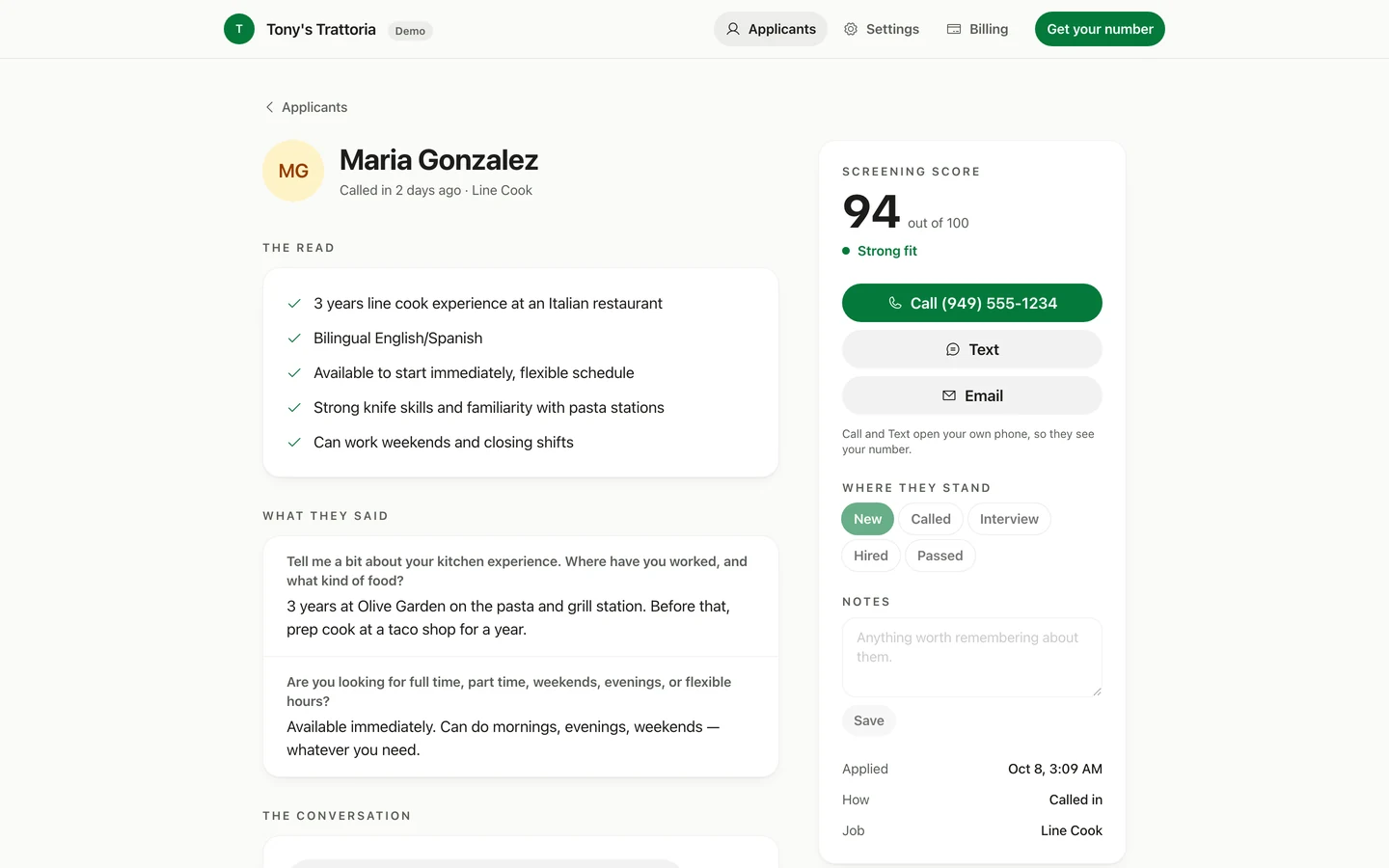This screenshot has height=868, width=1389.
Task: Click the phone icon on Call button
Action: tap(895, 303)
